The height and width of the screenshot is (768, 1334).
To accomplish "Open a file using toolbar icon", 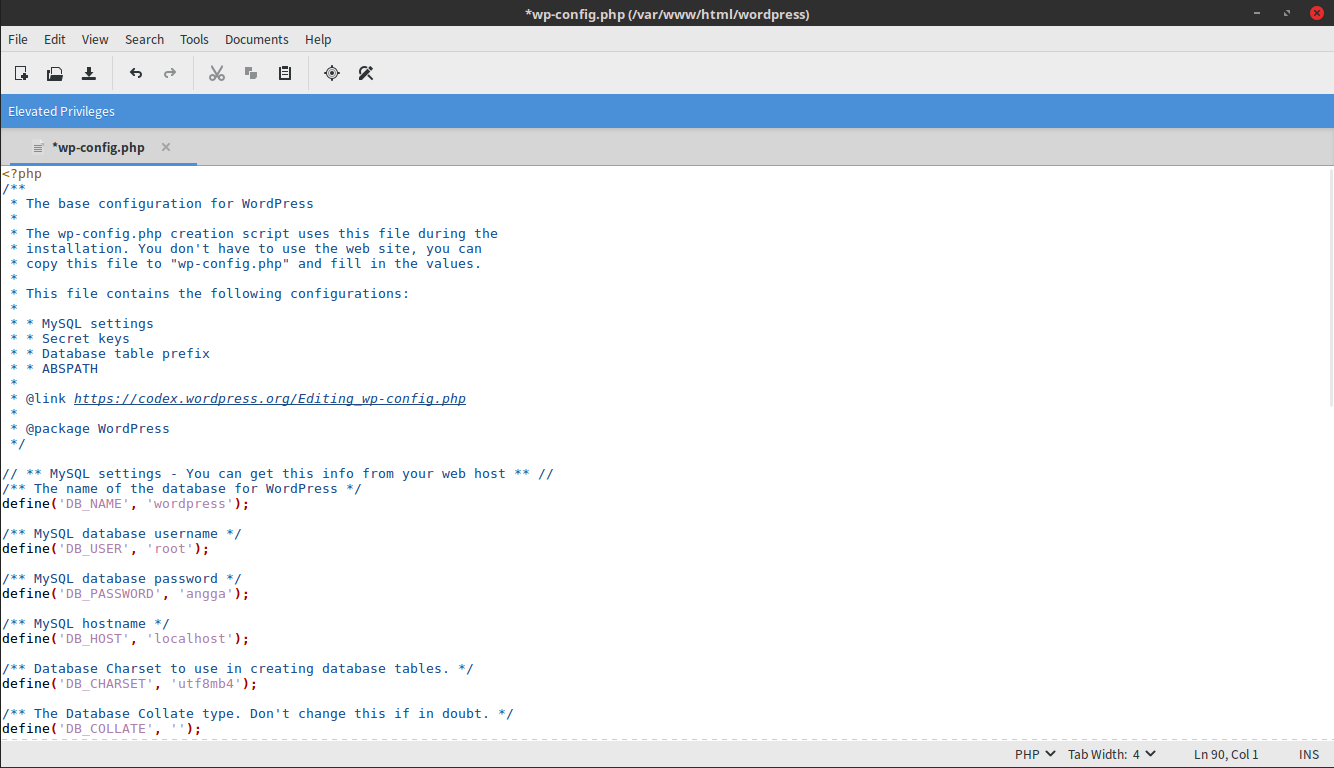I will coord(55,73).
